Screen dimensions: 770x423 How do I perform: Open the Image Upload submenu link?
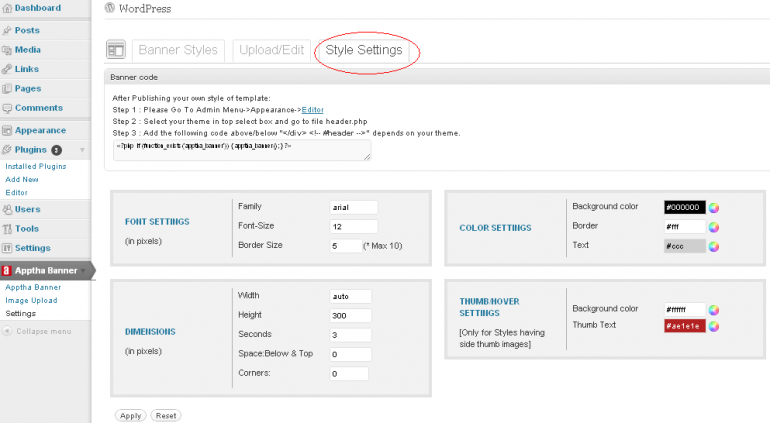click(31, 301)
